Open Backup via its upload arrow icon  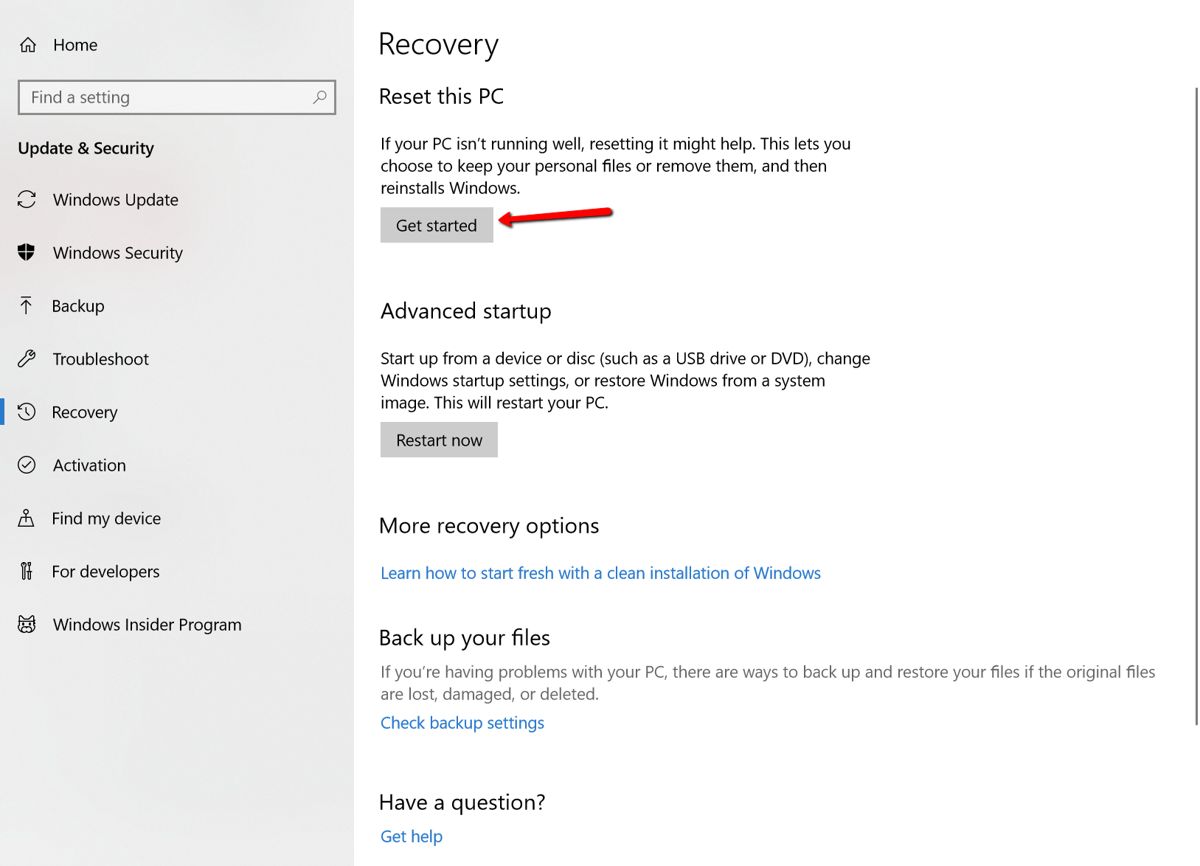(x=26, y=305)
